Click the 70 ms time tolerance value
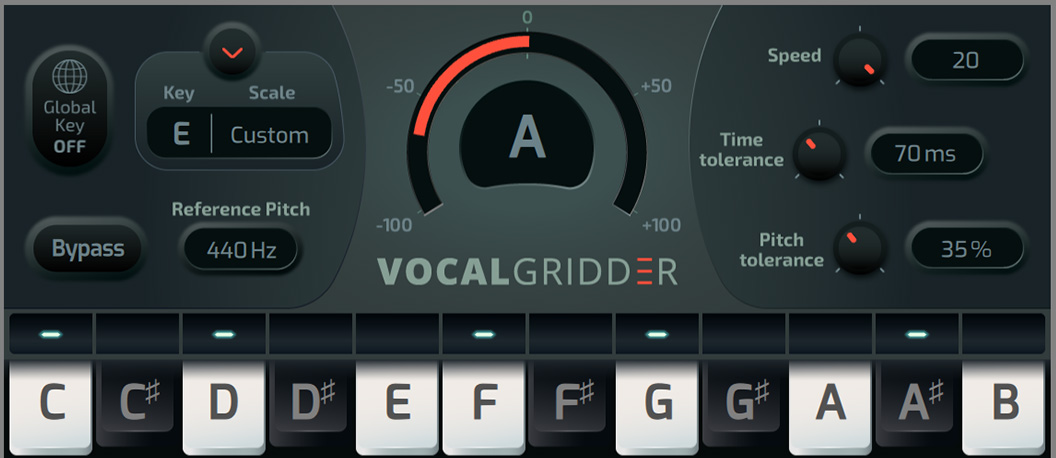This screenshot has height=458, width=1056. tap(927, 154)
